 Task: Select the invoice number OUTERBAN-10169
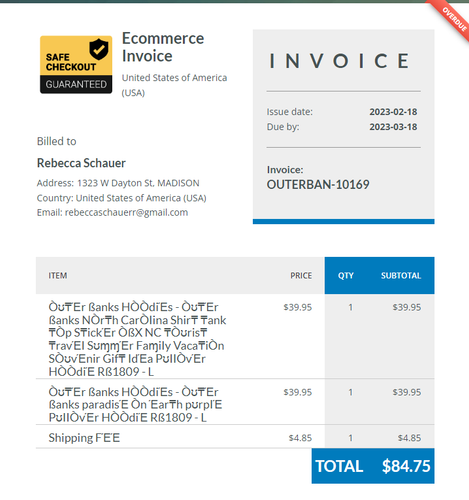coord(318,184)
